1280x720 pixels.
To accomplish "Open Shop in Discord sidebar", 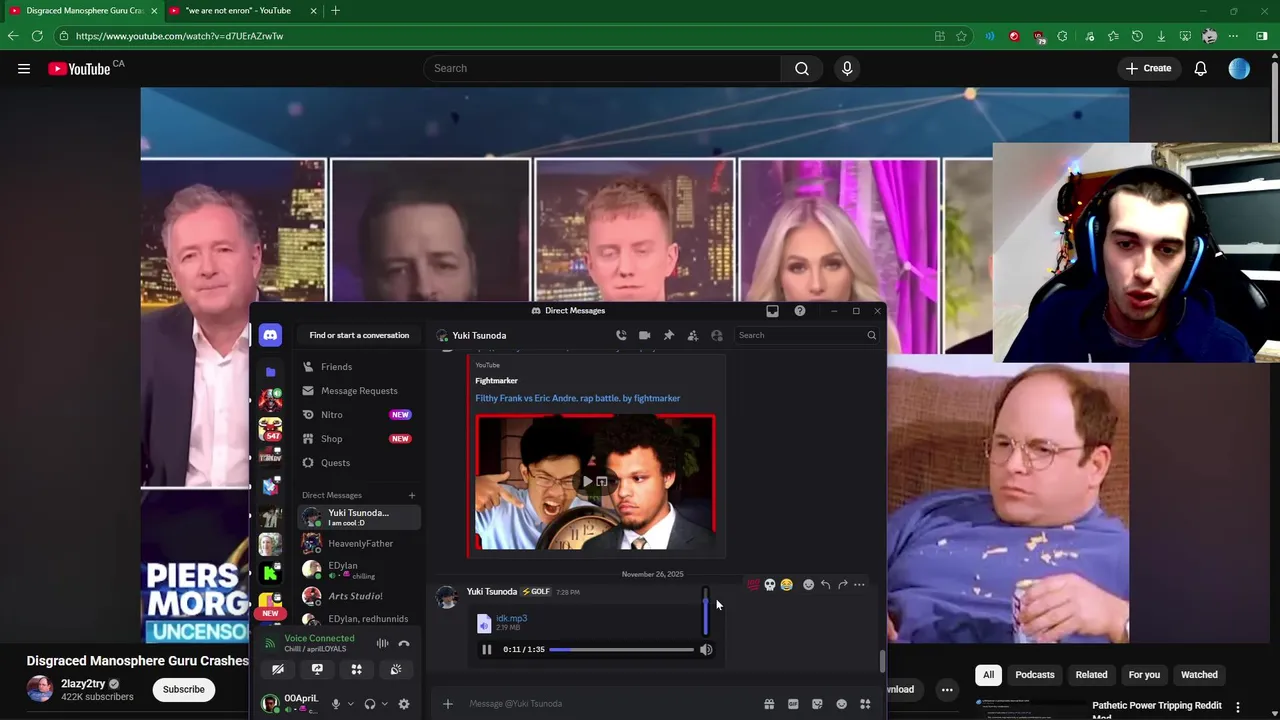I will tap(359, 439).
